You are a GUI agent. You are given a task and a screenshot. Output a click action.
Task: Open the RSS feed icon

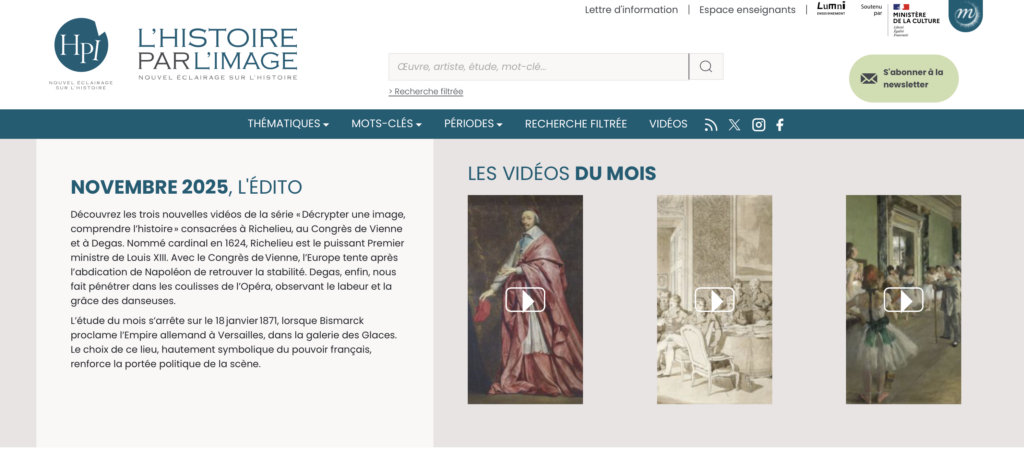[x=711, y=125]
